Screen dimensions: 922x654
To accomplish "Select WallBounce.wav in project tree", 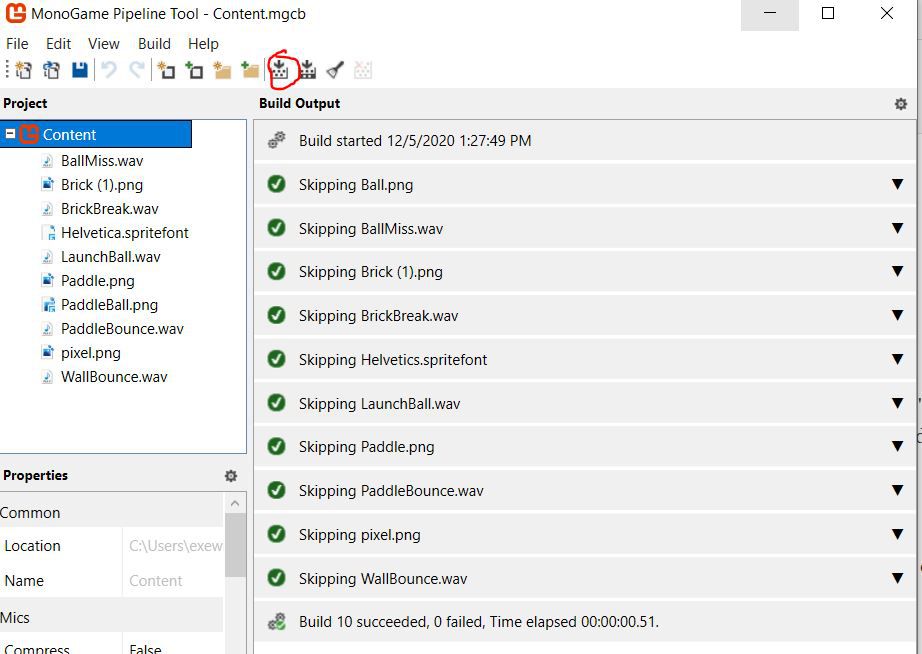I will [114, 377].
